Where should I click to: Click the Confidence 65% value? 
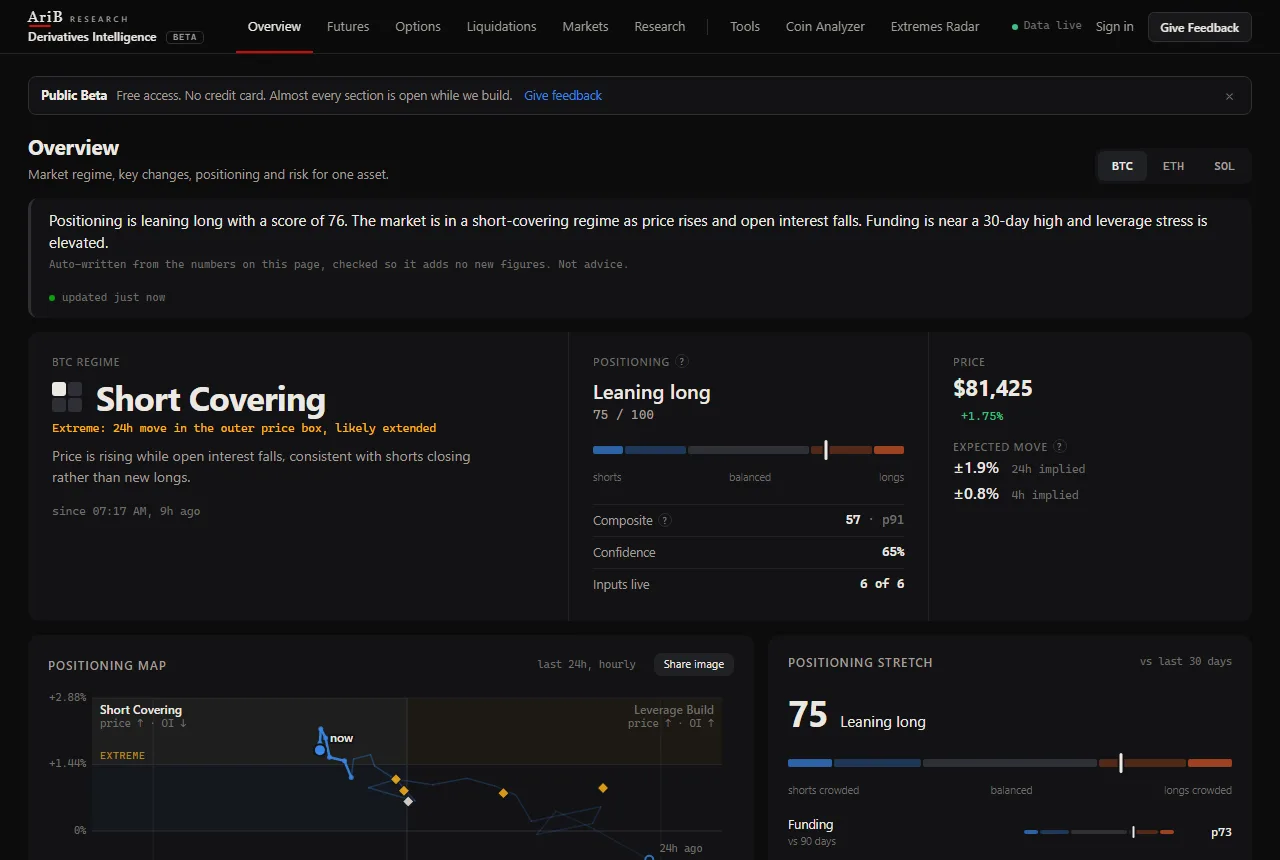[893, 552]
